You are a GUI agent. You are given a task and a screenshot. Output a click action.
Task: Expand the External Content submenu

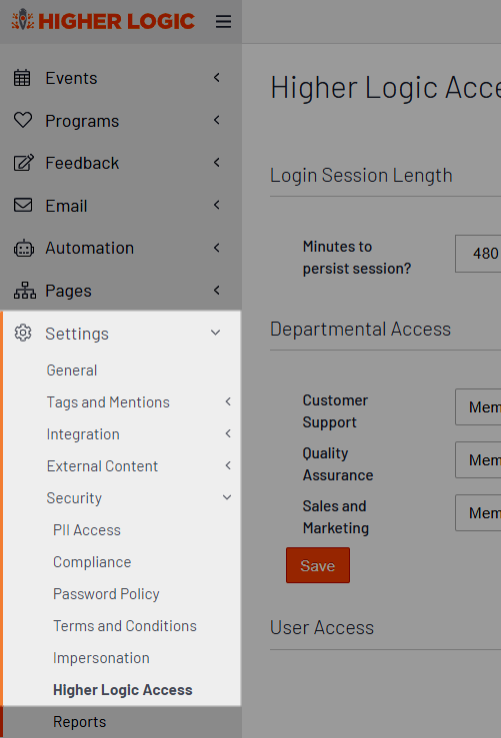pos(228,466)
